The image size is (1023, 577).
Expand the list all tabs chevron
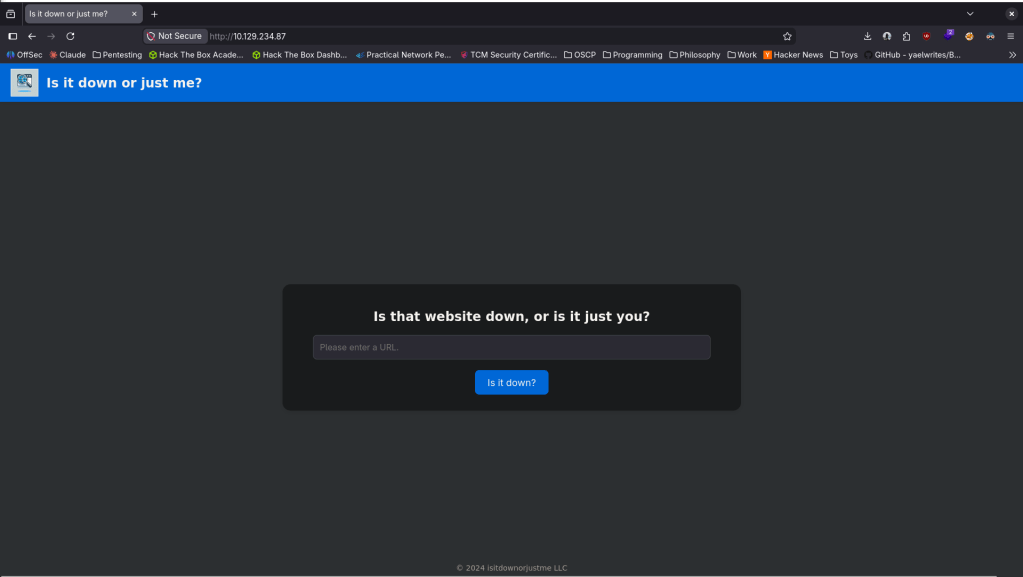pyautogui.click(x=970, y=14)
